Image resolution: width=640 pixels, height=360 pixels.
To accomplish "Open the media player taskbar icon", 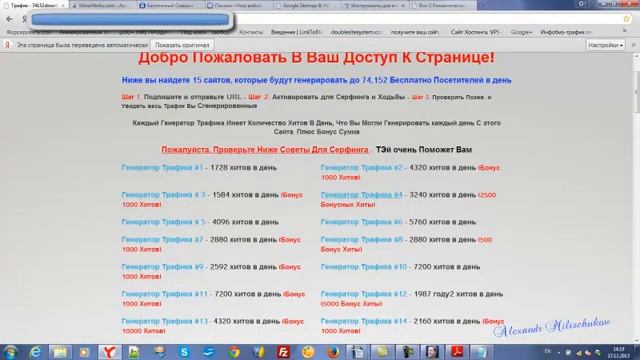I will coord(84,352).
